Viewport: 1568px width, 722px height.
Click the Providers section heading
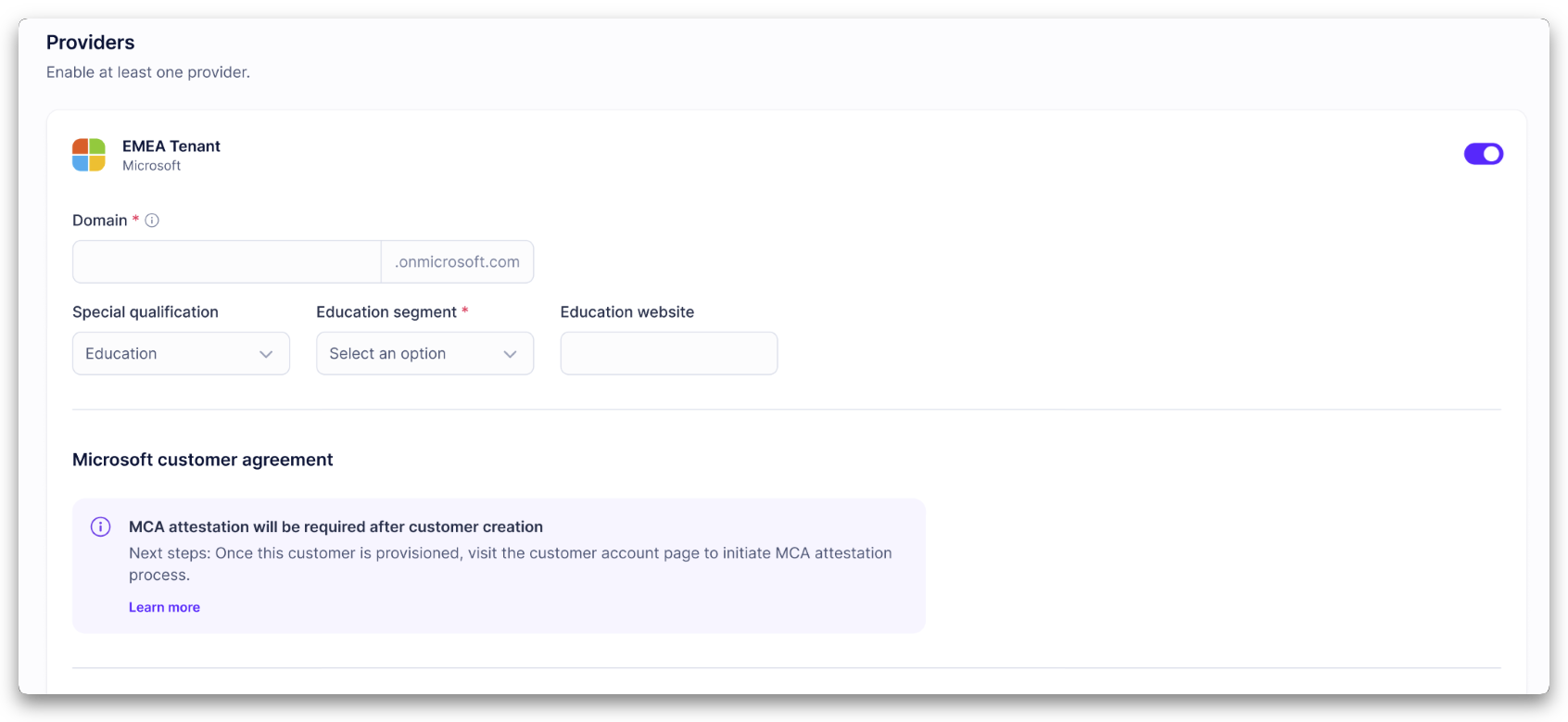click(x=91, y=43)
